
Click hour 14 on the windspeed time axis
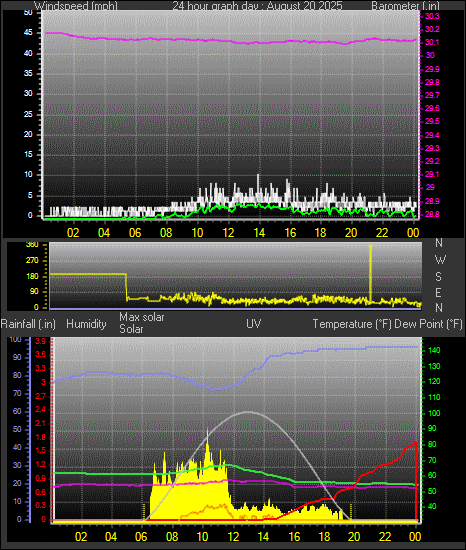[259, 233]
